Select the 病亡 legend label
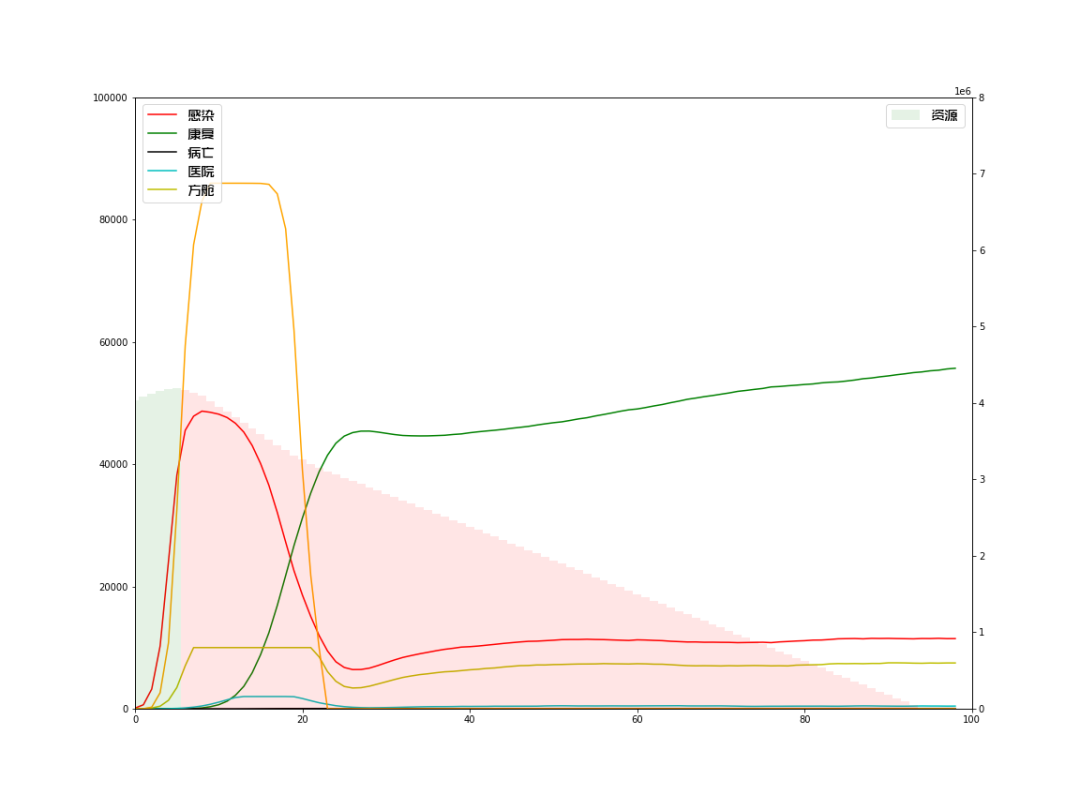 [201, 152]
